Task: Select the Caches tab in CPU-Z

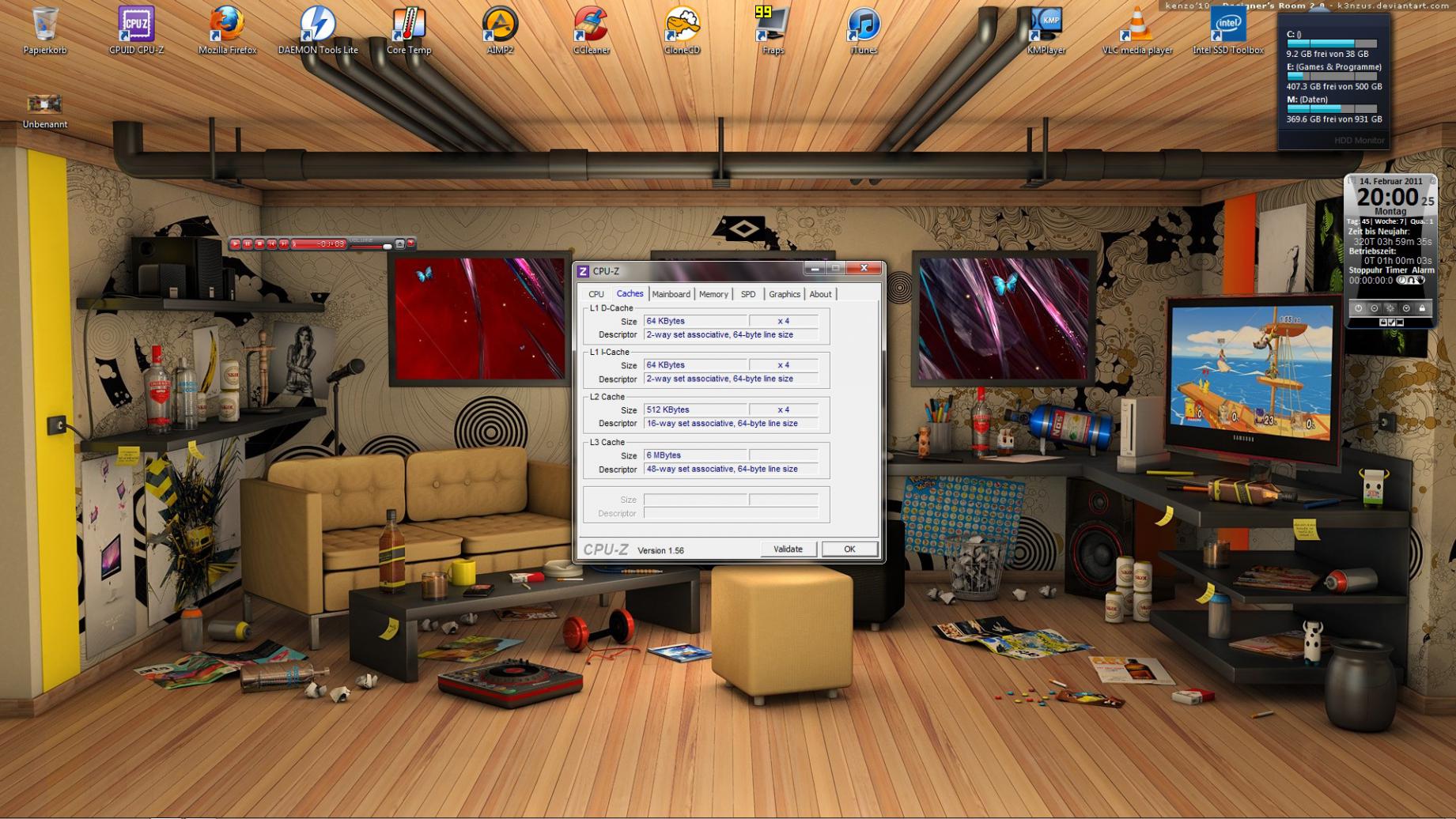Action: pos(630,293)
